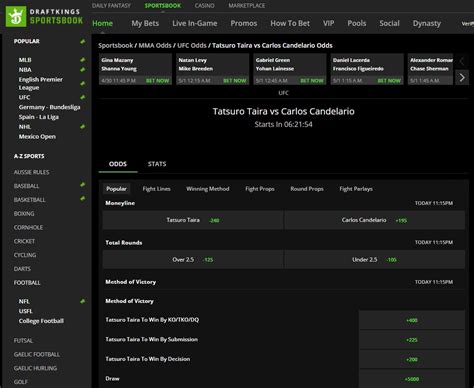The image size is (474, 388).
Task: Select the Popular bet category
Action: coord(116,189)
